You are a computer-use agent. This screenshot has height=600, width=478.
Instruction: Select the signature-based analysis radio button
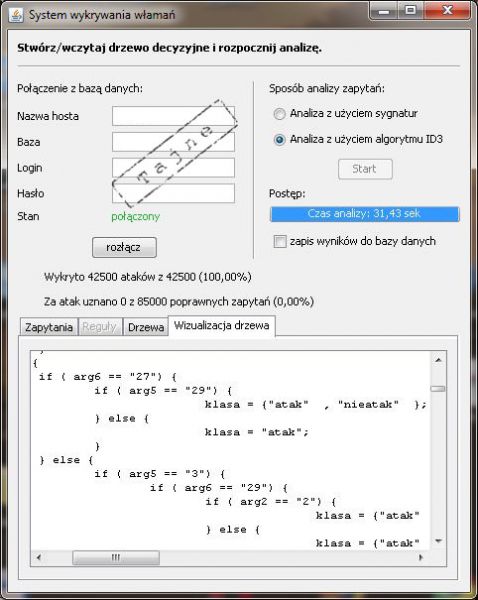[x=279, y=114]
